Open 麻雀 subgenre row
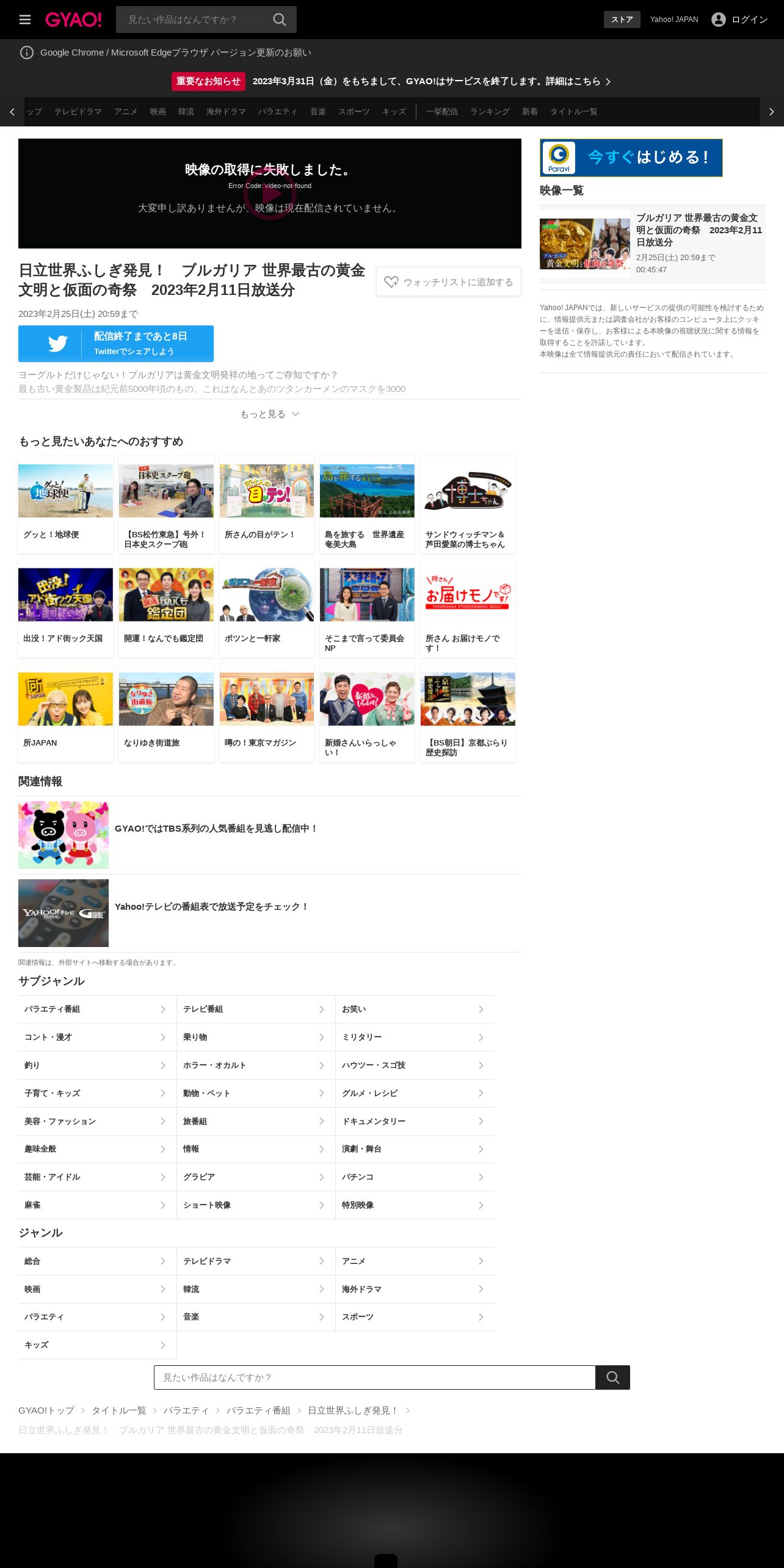The width and height of the screenshot is (784, 1568). (97, 1205)
